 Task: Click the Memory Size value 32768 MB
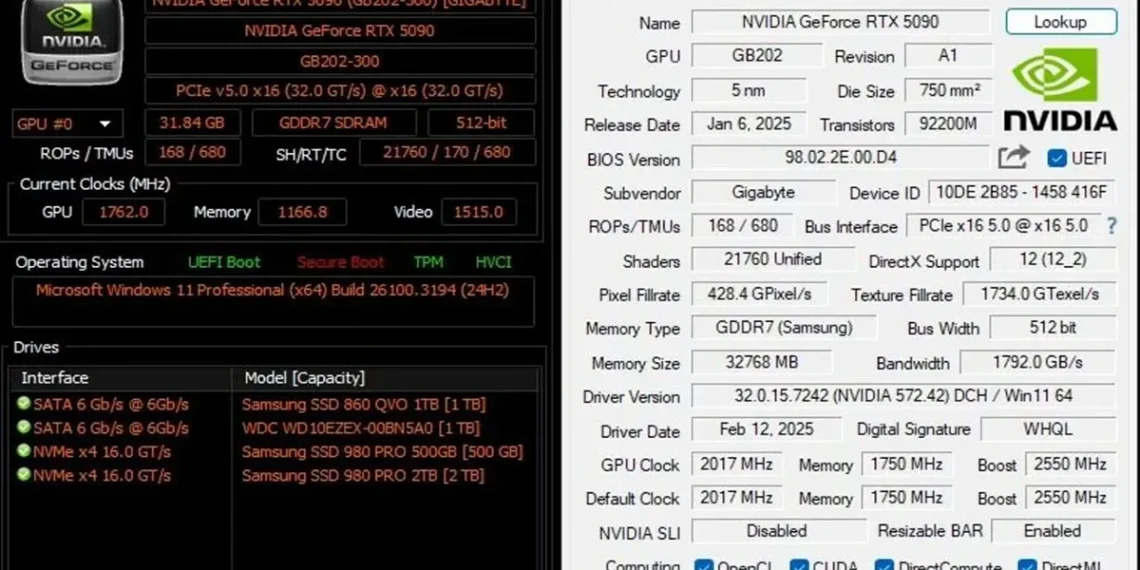761,361
